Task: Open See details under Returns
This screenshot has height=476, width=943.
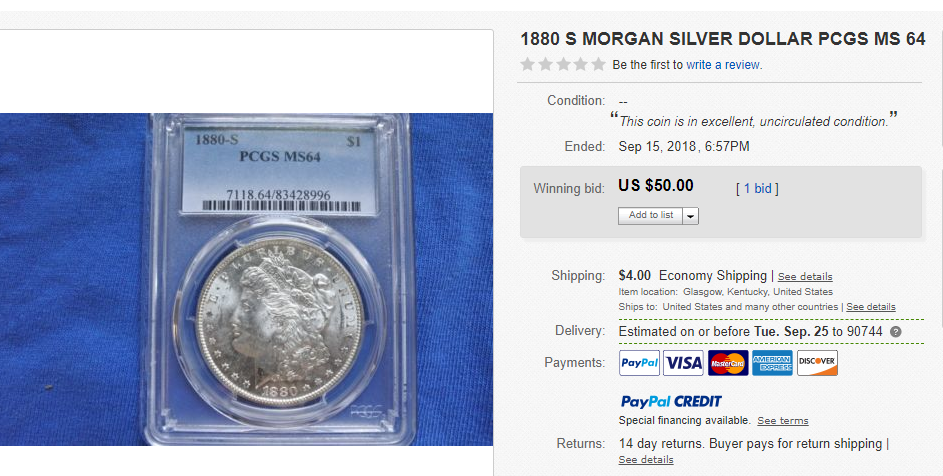Action: point(646,460)
